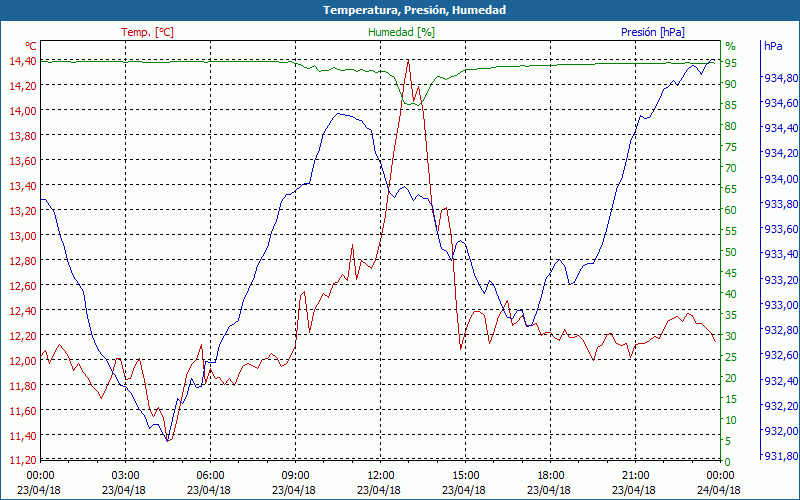Click the '933,00' pressure axis value

pos(781,305)
